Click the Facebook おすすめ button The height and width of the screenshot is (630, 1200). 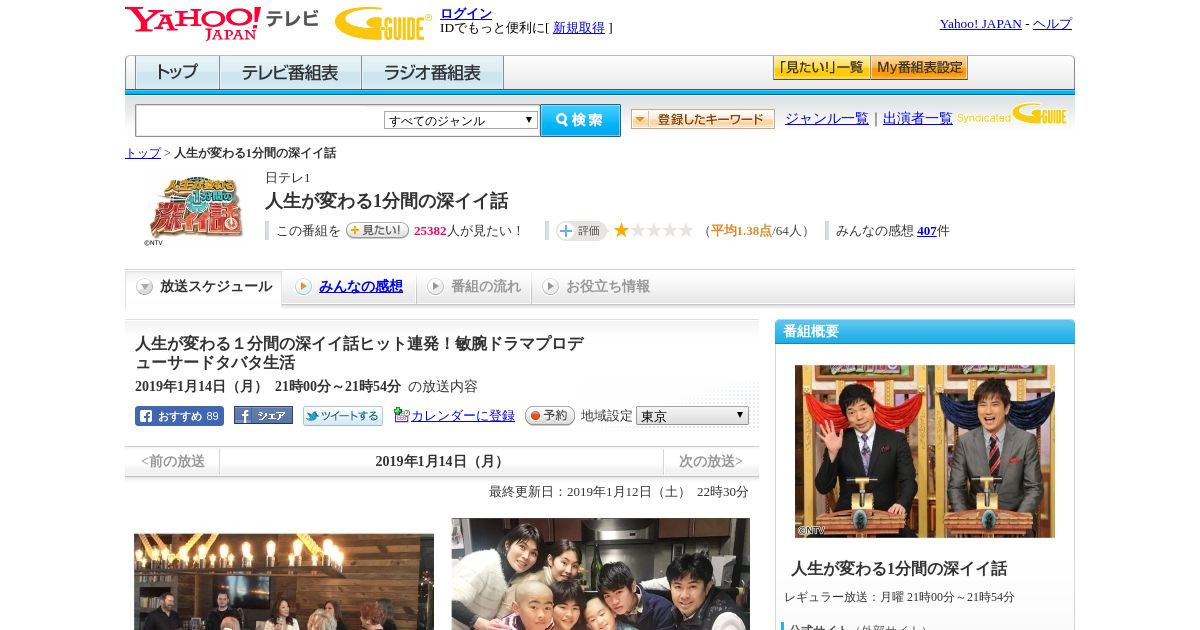[x=179, y=416]
